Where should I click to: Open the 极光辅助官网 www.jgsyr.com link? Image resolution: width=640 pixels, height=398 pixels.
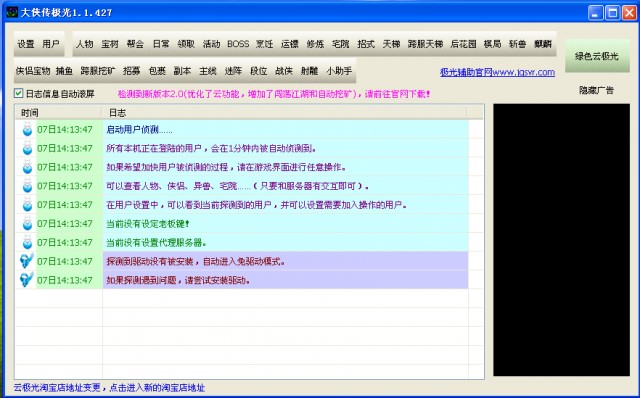coord(497,72)
